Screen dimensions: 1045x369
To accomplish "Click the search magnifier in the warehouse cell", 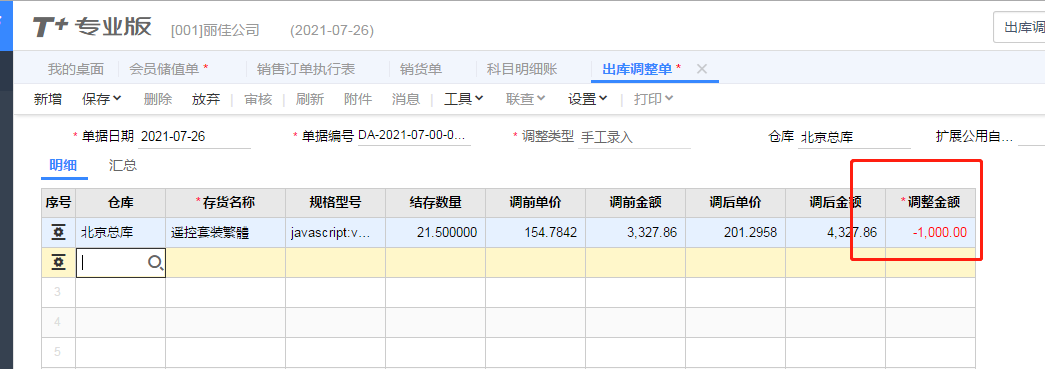I will click(155, 263).
